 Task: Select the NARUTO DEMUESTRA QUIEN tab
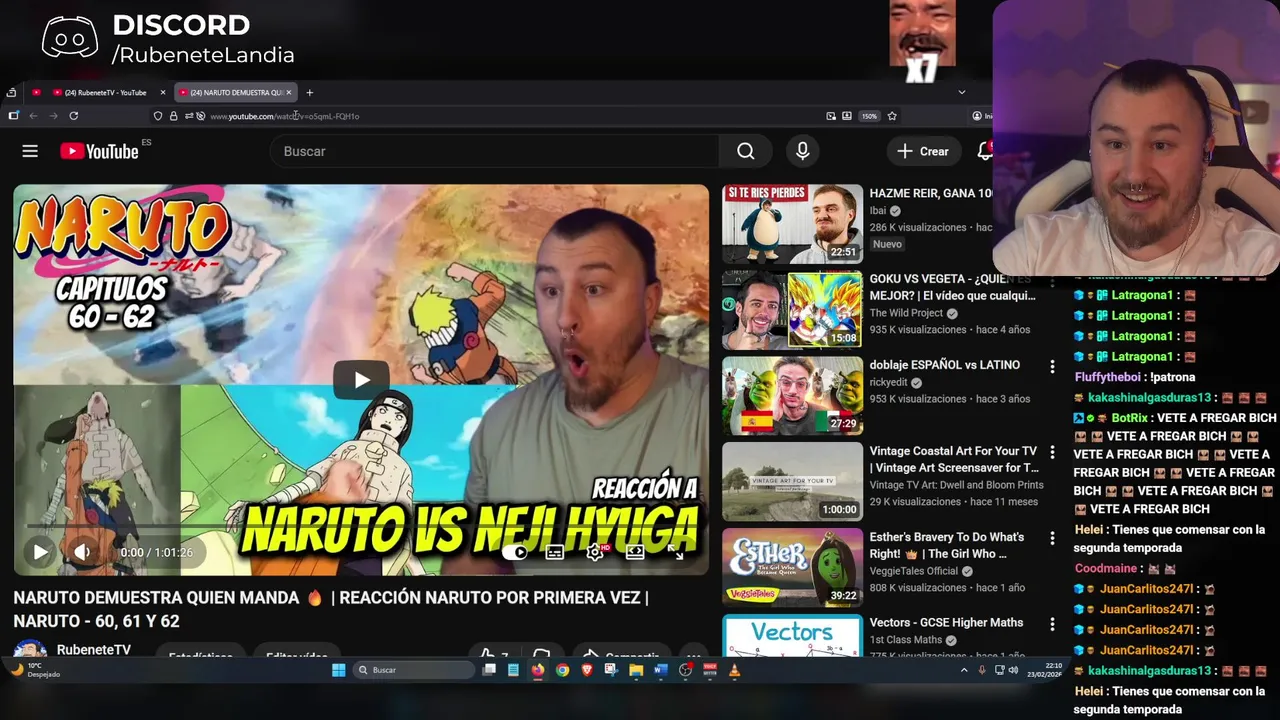coord(235,92)
